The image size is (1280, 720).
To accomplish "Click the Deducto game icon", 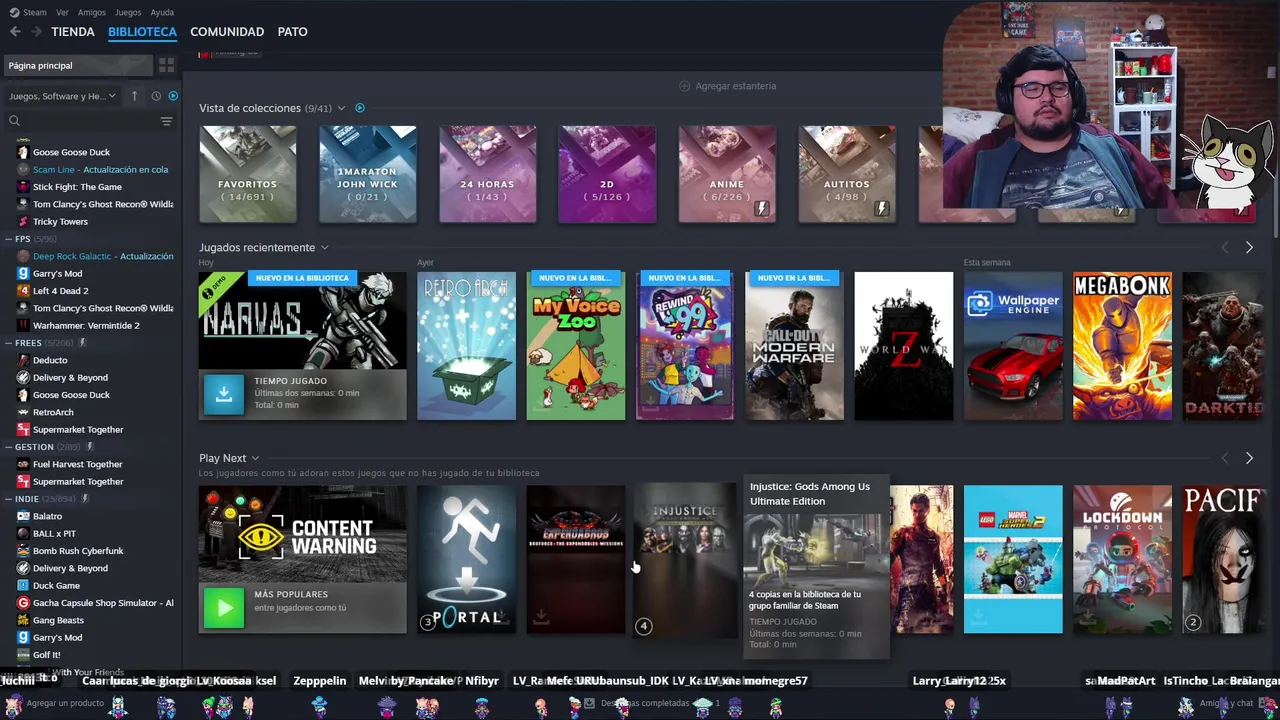I will [24, 360].
